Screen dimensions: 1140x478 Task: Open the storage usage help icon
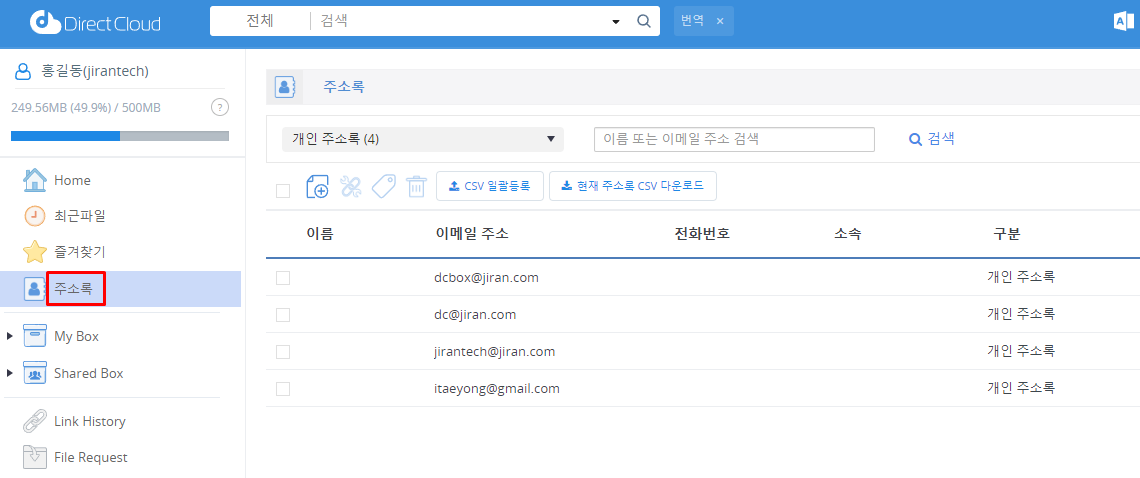tap(220, 107)
